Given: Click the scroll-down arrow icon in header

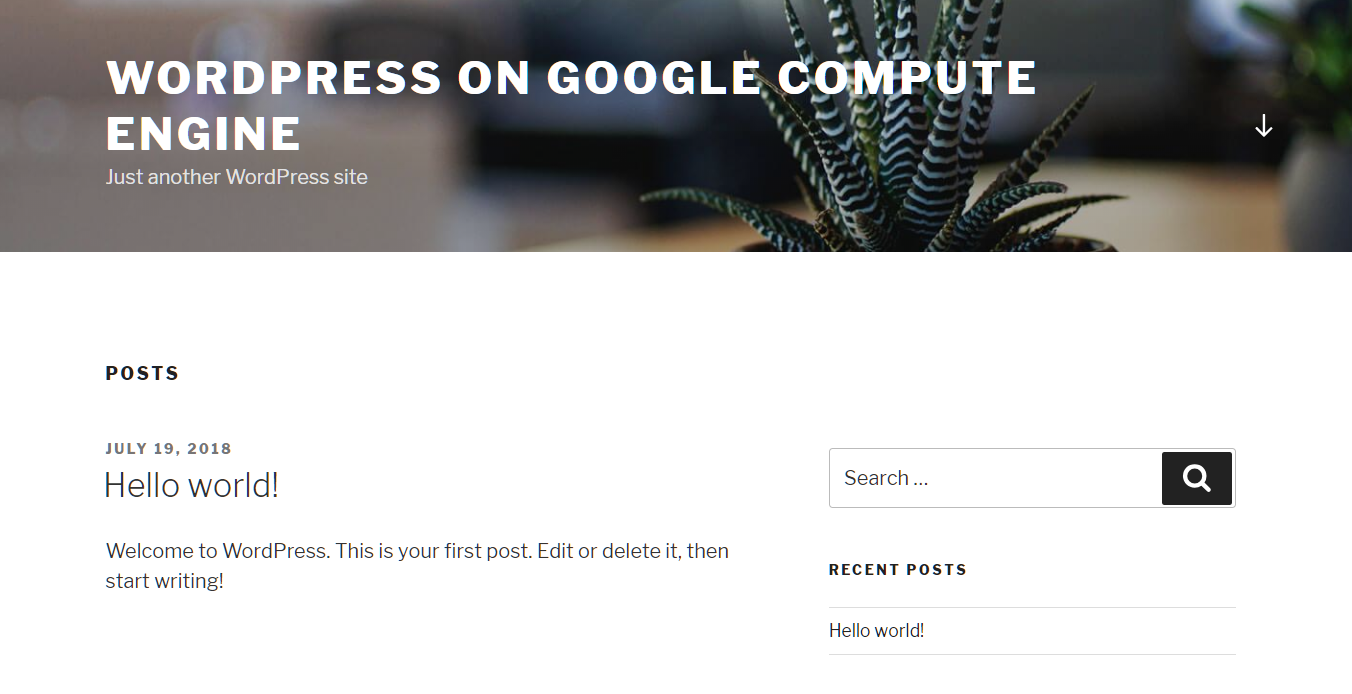Looking at the screenshot, I should coord(1264,126).
